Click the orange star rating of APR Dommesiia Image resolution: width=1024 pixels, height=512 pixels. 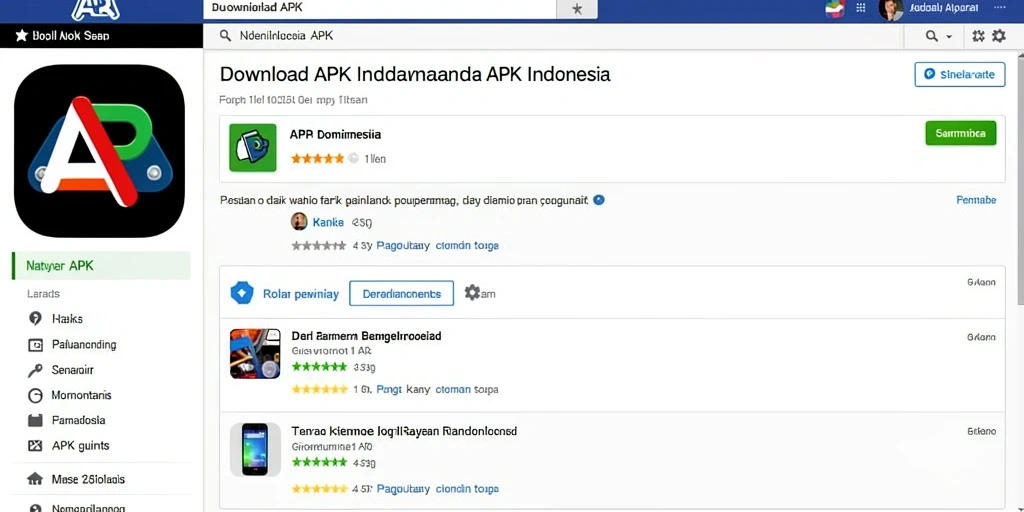click(x=317, y=158)
